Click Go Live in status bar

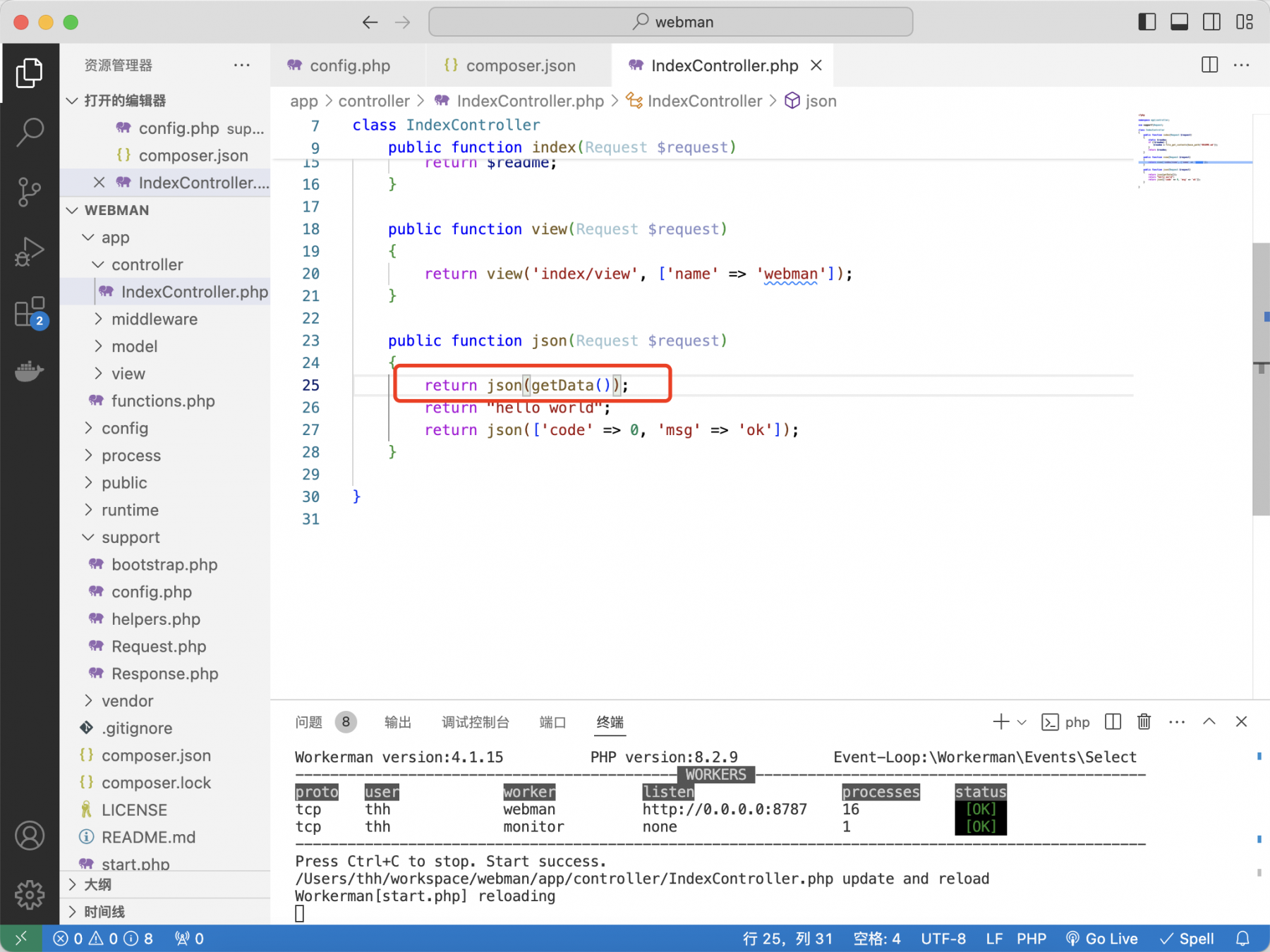coord(1101,939)
